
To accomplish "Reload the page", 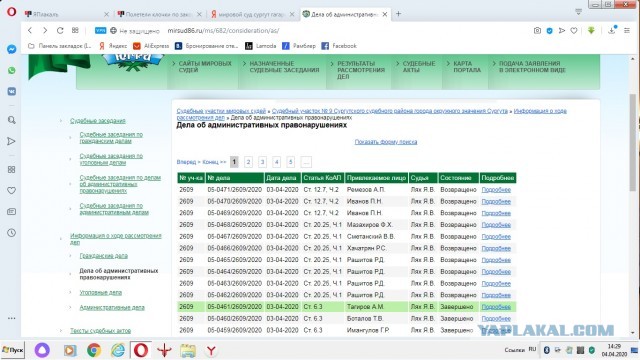I will tap(60, 31).
